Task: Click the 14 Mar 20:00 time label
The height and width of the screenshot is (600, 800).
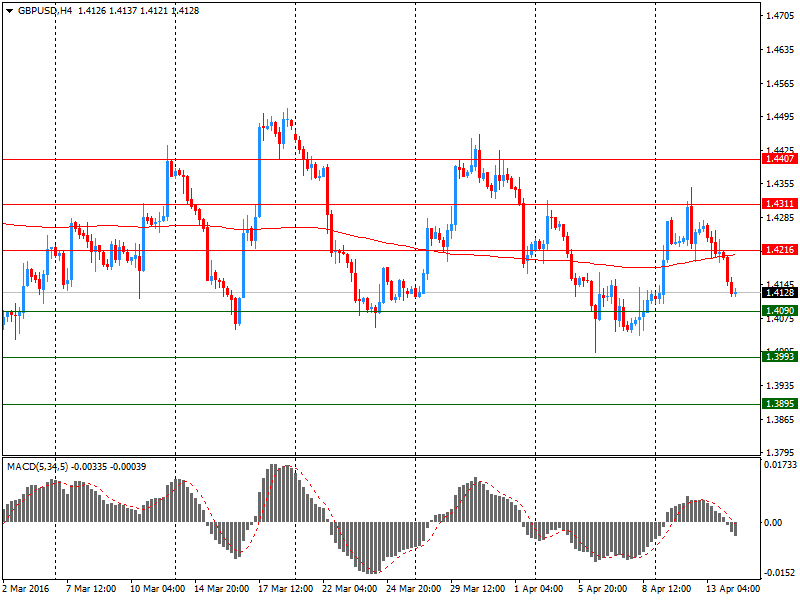Action: (x=221, y=589)
